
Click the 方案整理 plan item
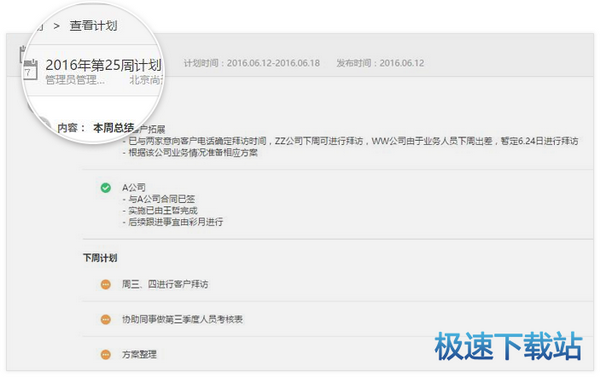[x=139, y=355]
